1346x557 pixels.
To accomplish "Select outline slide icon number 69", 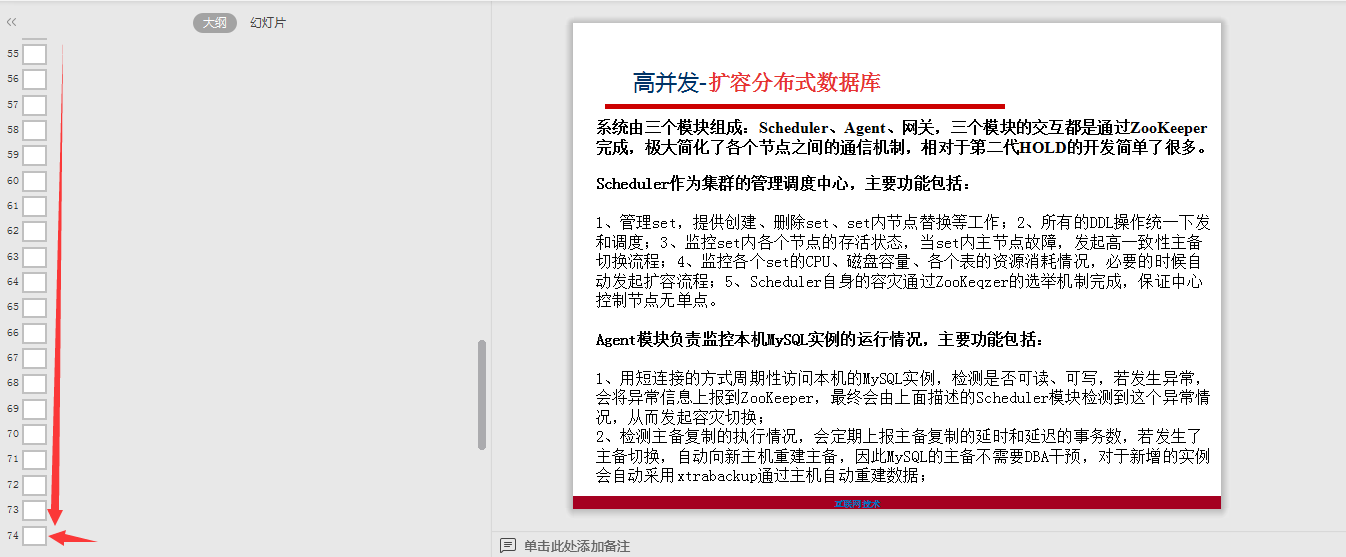I will click(35, 409).
